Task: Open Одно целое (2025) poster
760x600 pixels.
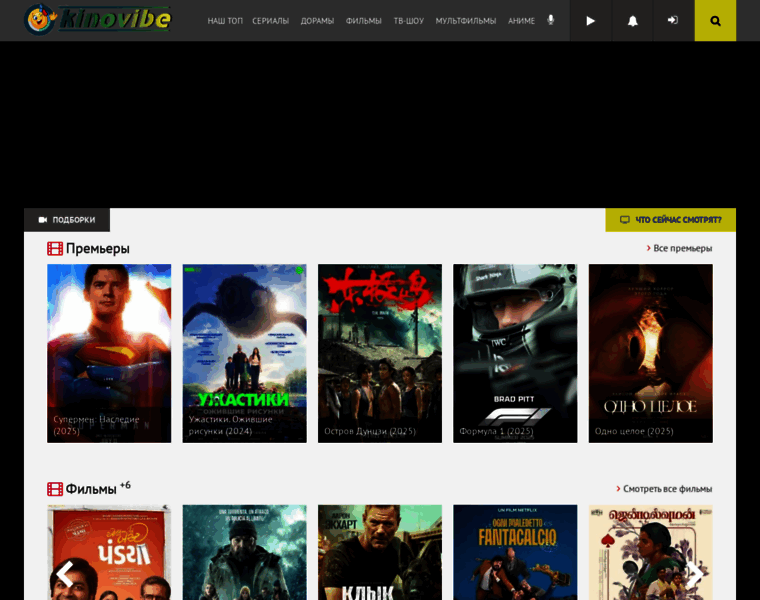Action: [650, 353]
